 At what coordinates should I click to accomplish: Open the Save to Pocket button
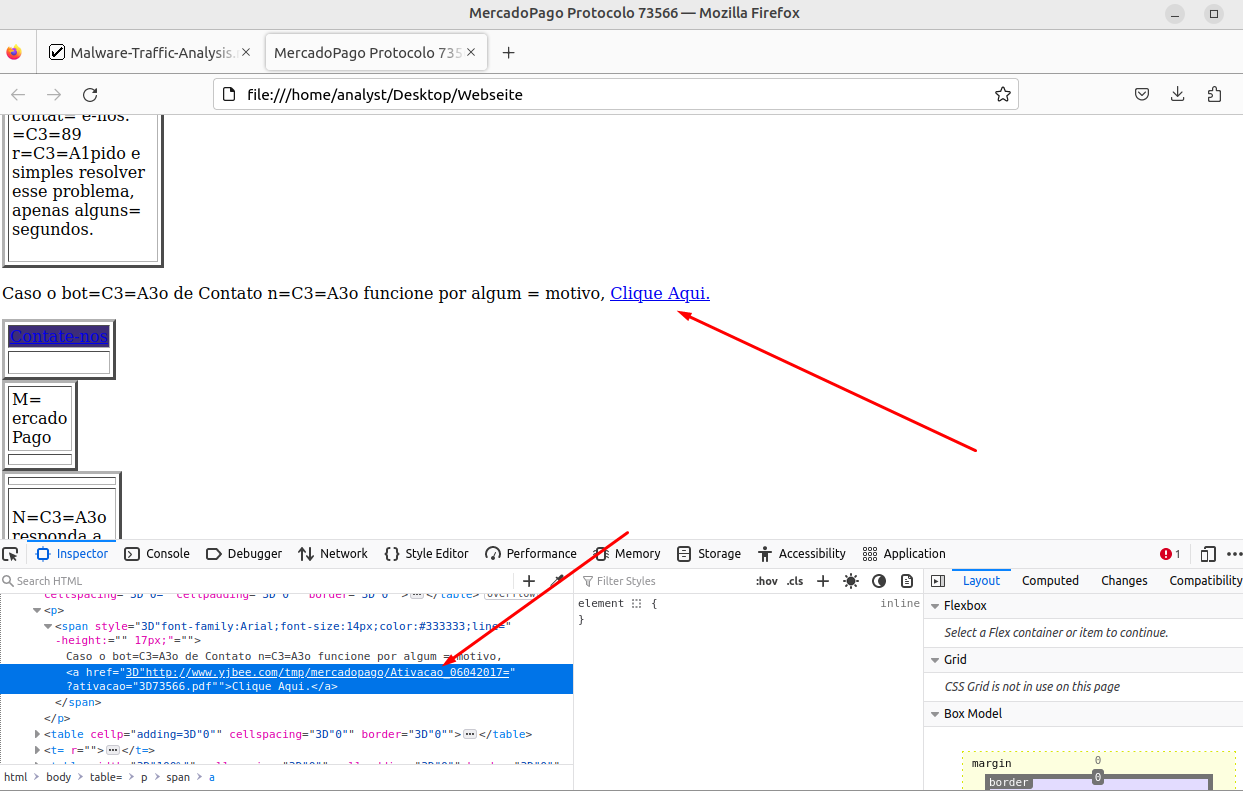pyautogui.click(x=1141, y=94)
